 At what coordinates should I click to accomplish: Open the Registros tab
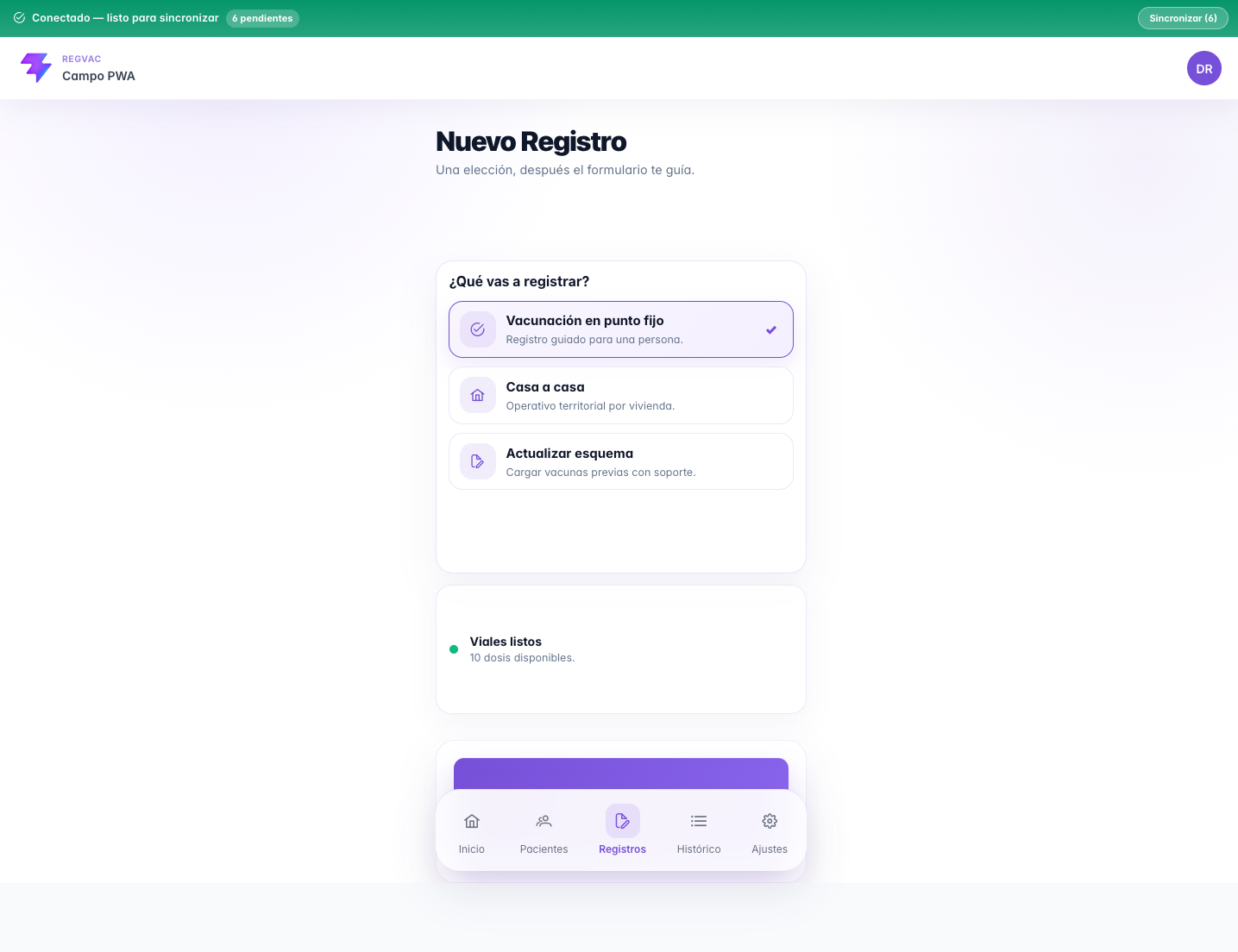[x=622, y=830]
